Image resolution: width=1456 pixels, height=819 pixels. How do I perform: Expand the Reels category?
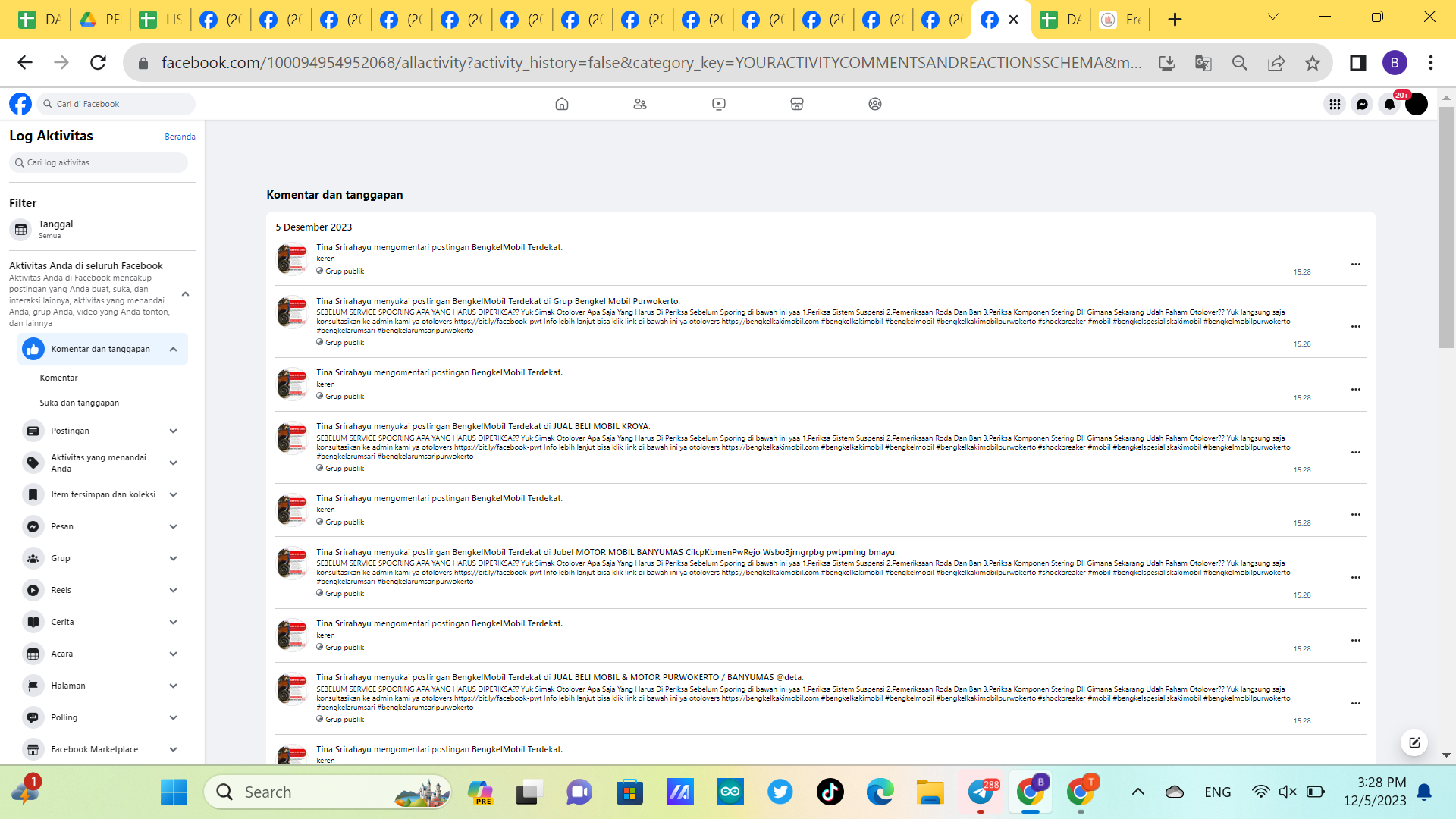point(174,591)
